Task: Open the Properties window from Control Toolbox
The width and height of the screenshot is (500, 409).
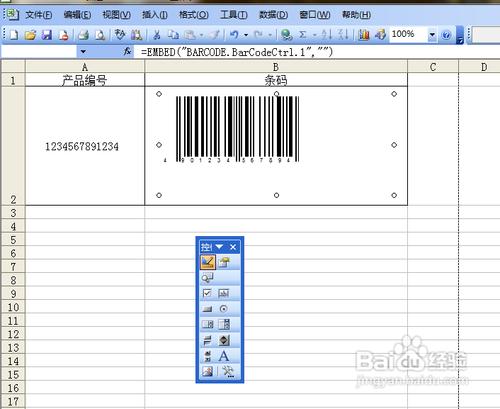Action: [x=224, y=262]
